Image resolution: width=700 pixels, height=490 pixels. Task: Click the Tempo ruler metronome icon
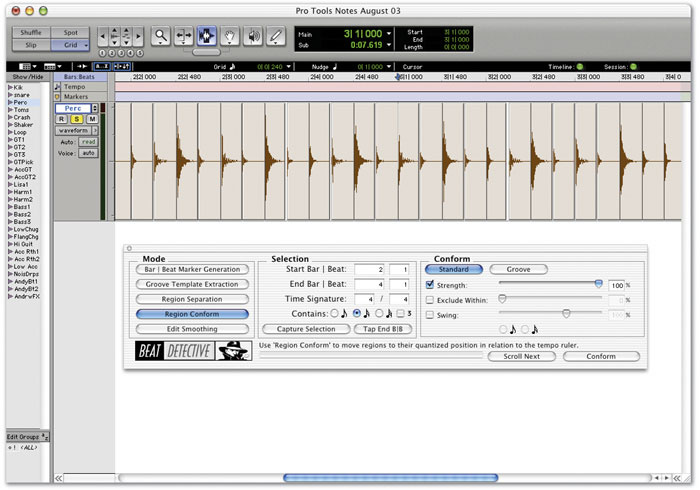coord(58,87)
